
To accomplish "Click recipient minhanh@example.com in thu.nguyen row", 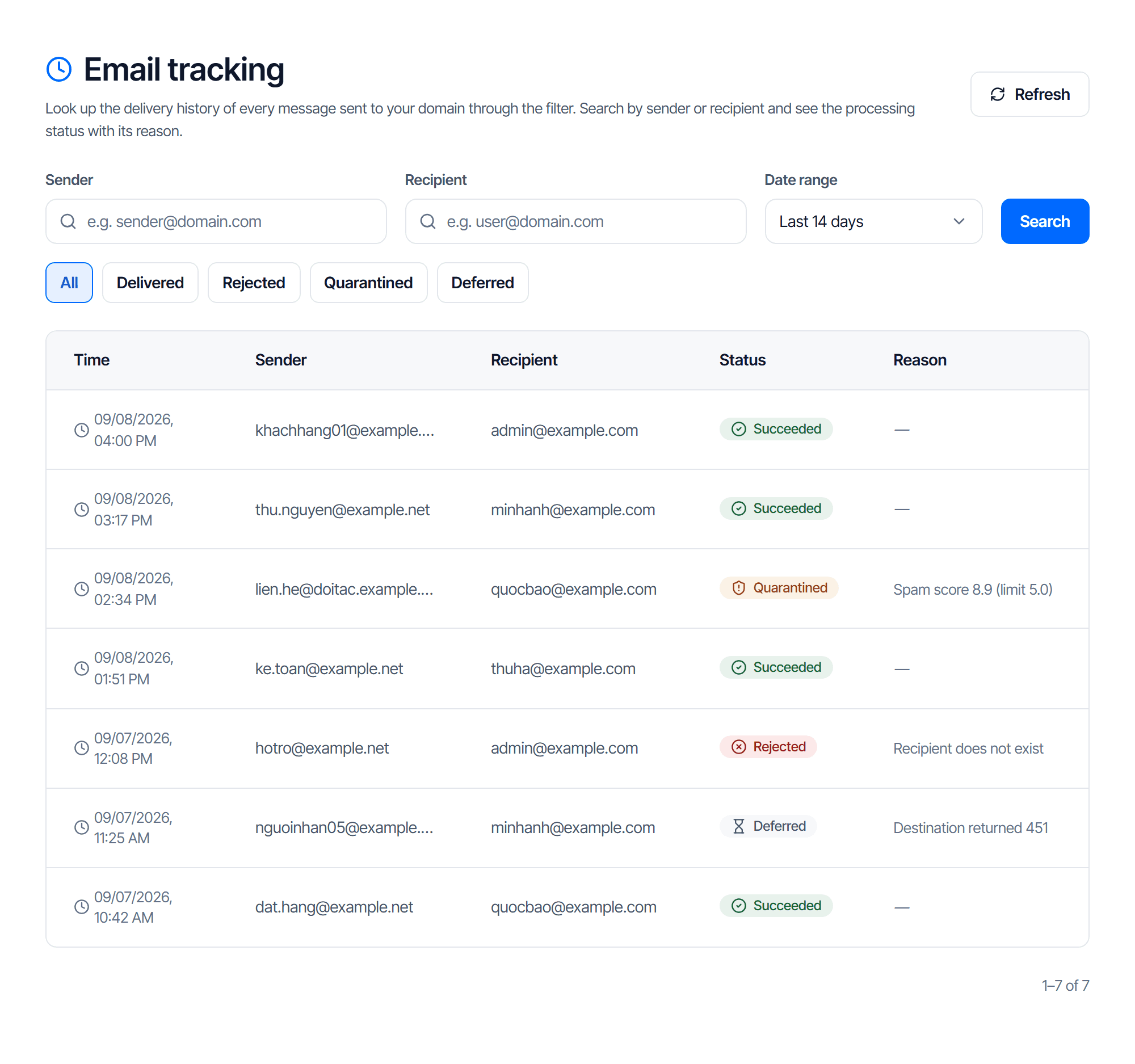I will 573,510.
